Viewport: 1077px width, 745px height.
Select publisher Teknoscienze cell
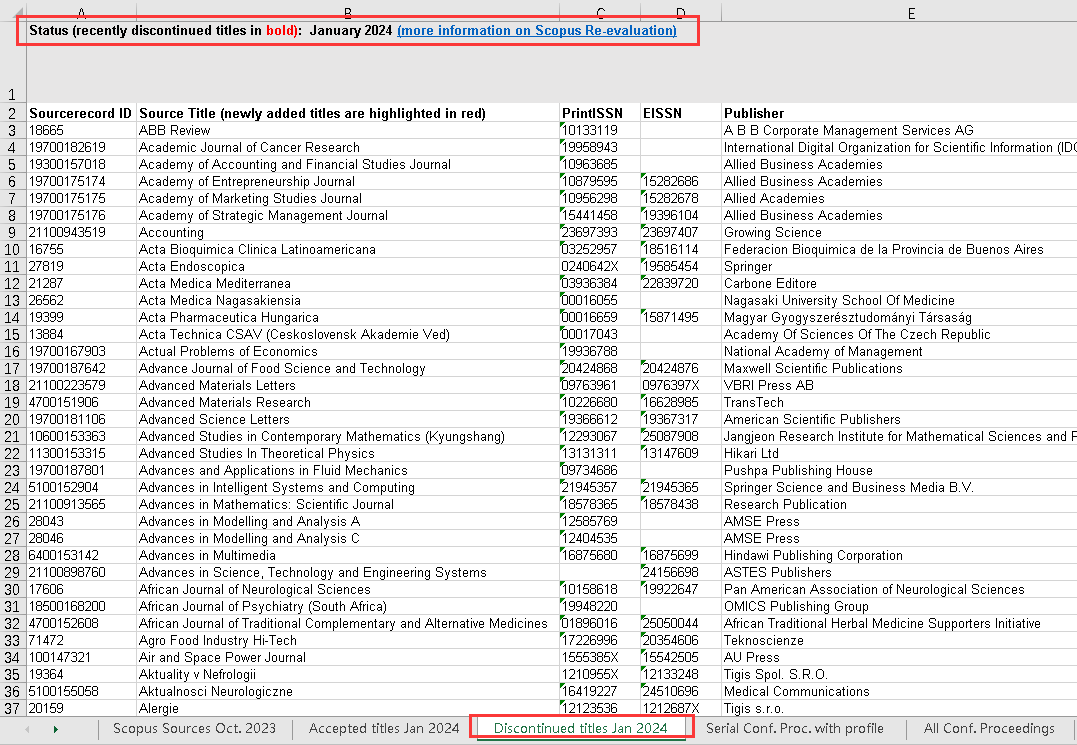coord(899,641)
